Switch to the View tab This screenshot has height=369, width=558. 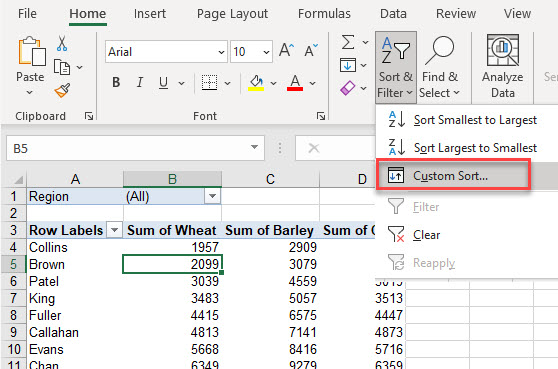pyautogui.click(x=517, y=14)
